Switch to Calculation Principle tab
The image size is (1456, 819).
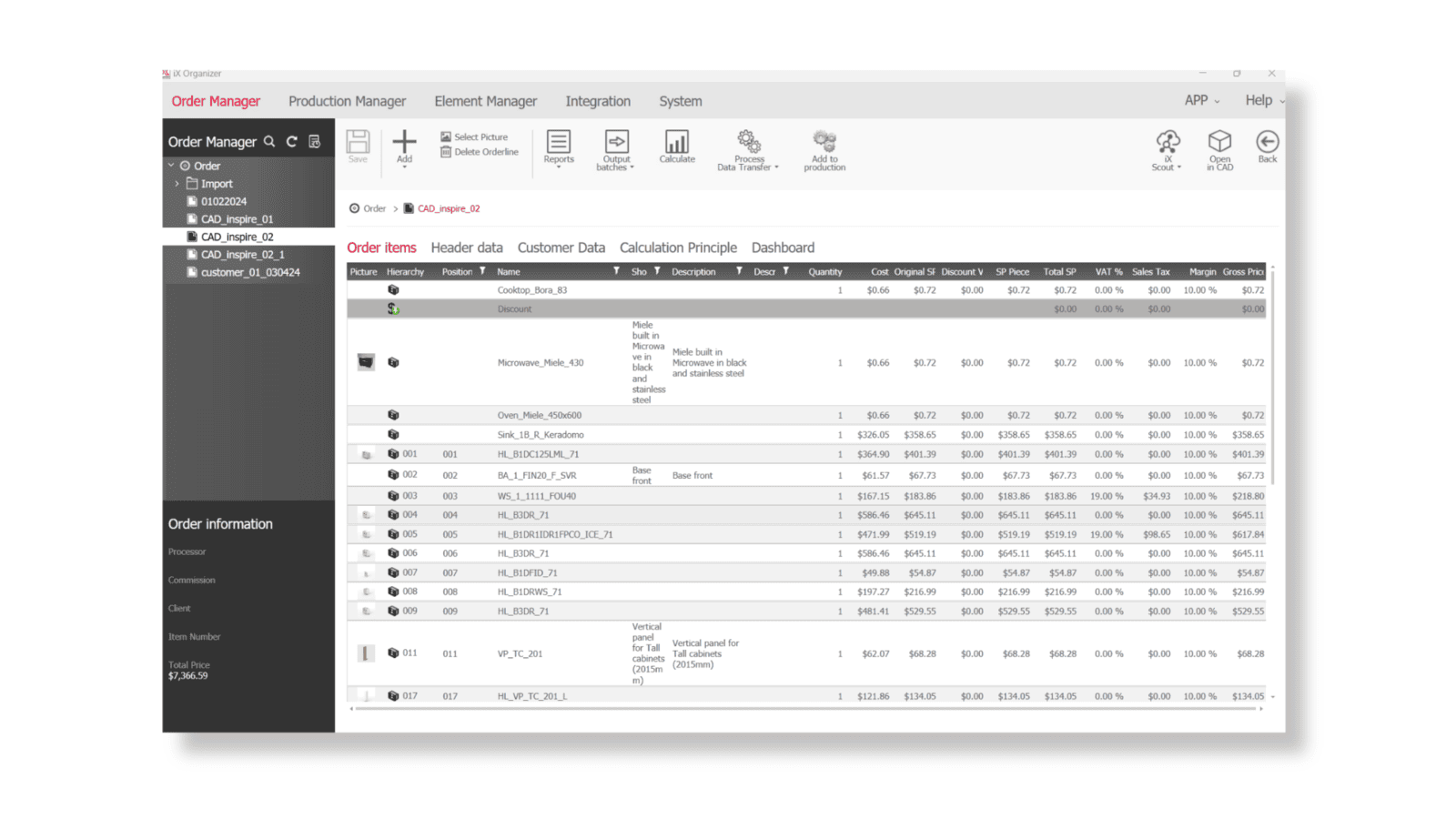(678, 248)
